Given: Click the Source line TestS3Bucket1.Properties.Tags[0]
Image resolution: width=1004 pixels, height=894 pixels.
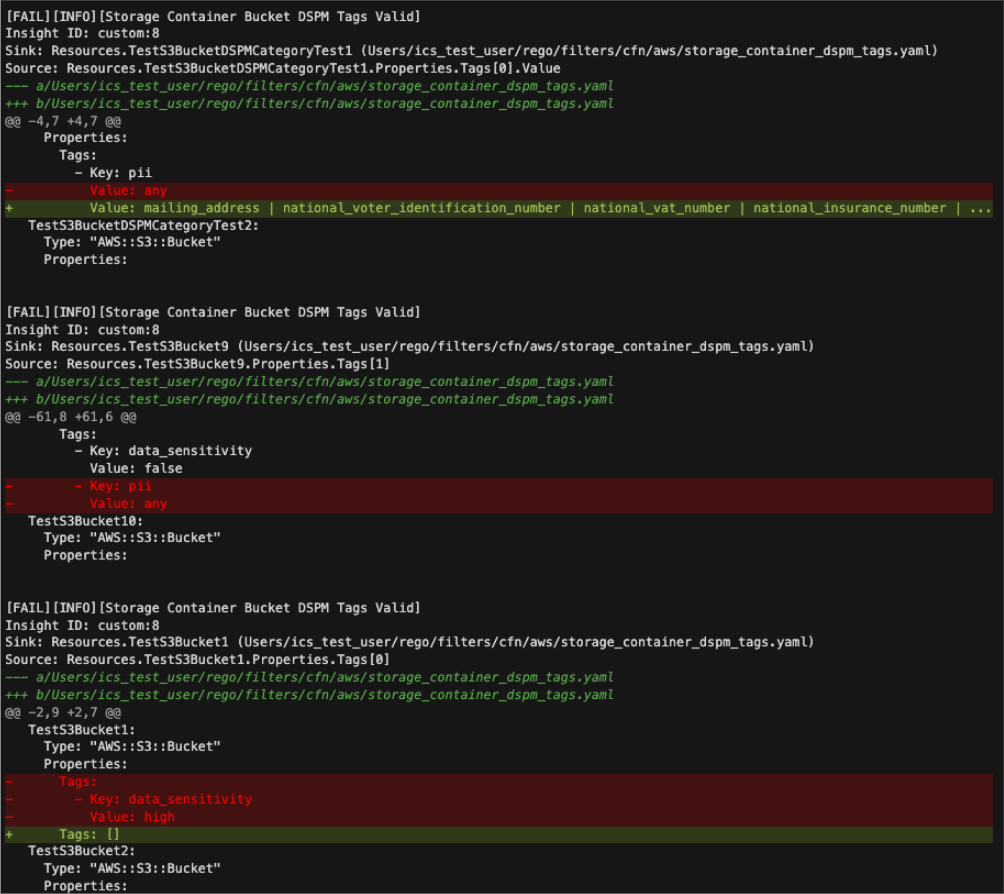Looking at the screenshot, I should [x=197, y=659].
